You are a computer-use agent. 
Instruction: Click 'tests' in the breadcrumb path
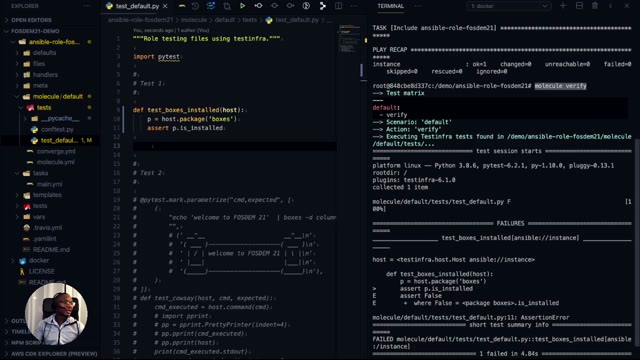249,20
